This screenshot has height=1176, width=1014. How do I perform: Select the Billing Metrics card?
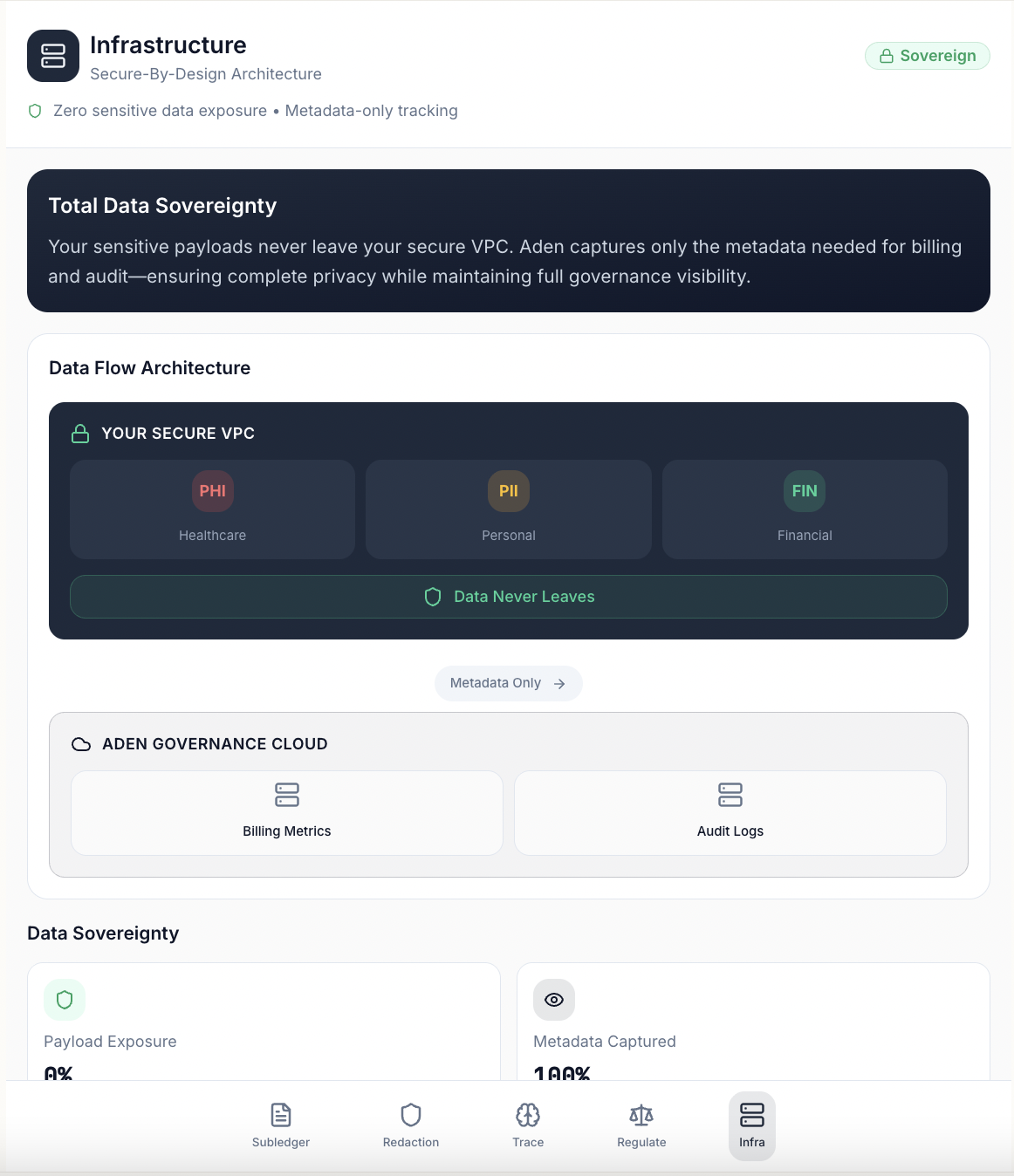[287, 813]
